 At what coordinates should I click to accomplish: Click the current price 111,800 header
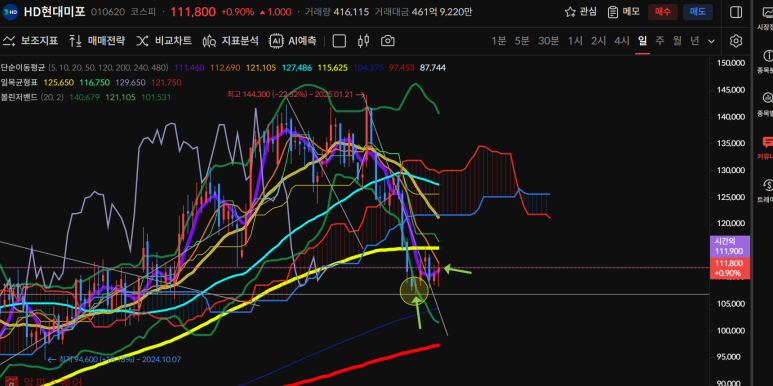coord(193,12)
